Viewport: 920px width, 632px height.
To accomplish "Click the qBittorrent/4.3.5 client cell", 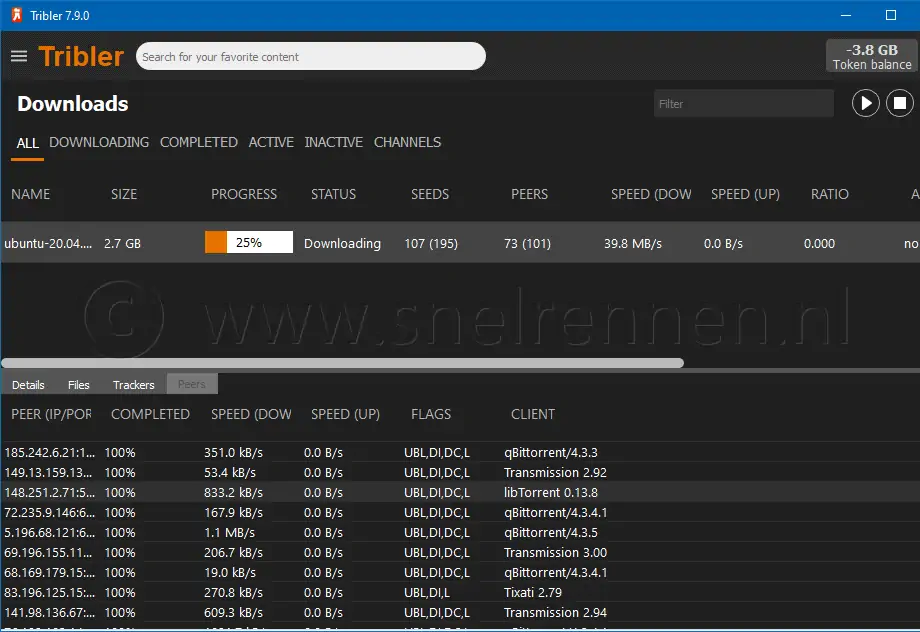I will pyautogui.click(x=550, y=532).
